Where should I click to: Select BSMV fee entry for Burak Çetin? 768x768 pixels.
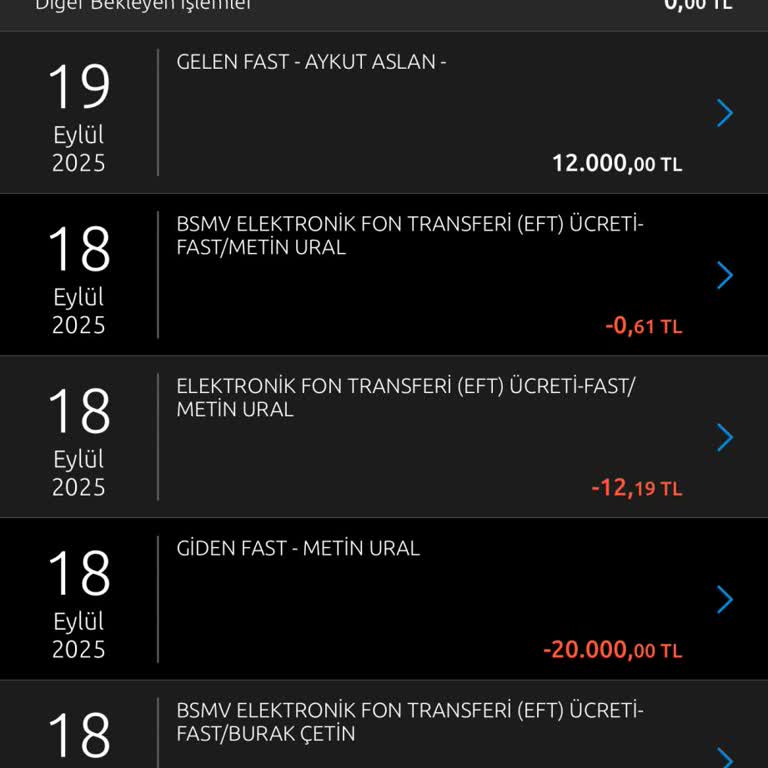(x=410, y=722)
